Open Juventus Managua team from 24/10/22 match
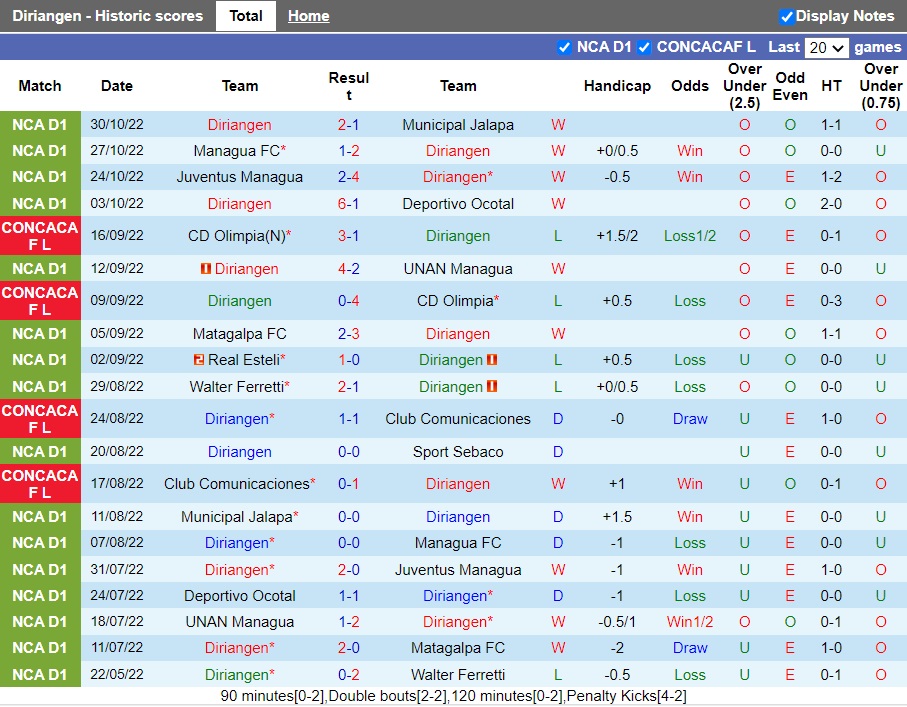Screen dimensions: 907x707 click(239, 177)
